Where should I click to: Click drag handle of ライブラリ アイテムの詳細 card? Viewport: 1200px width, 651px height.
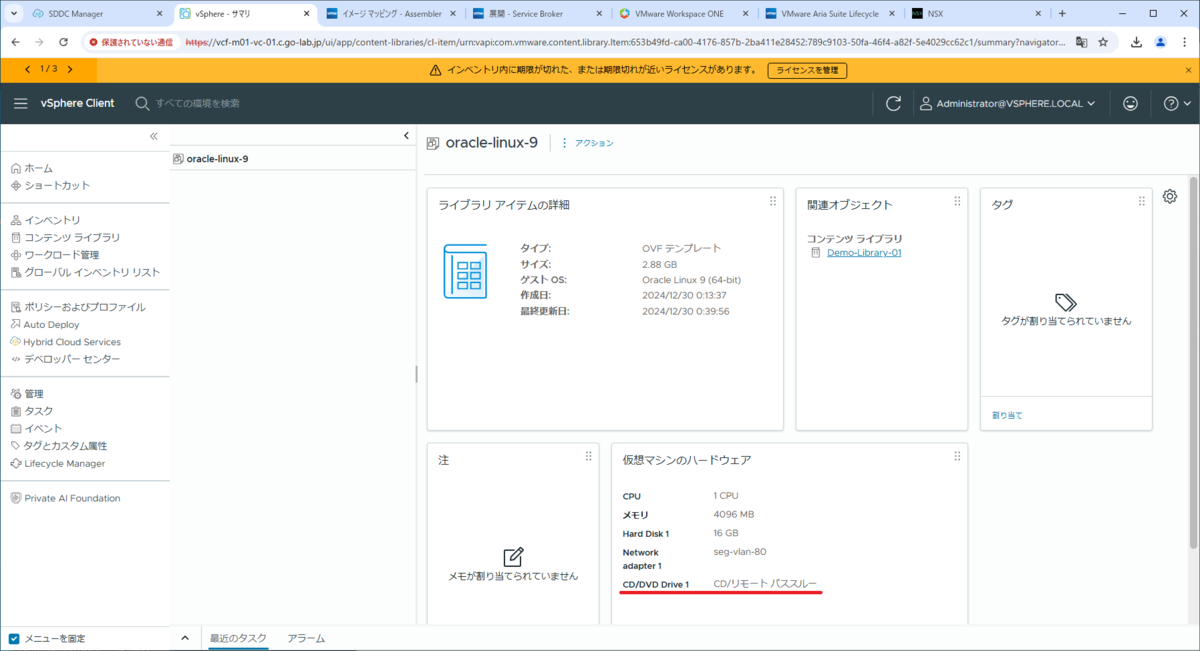772,201
